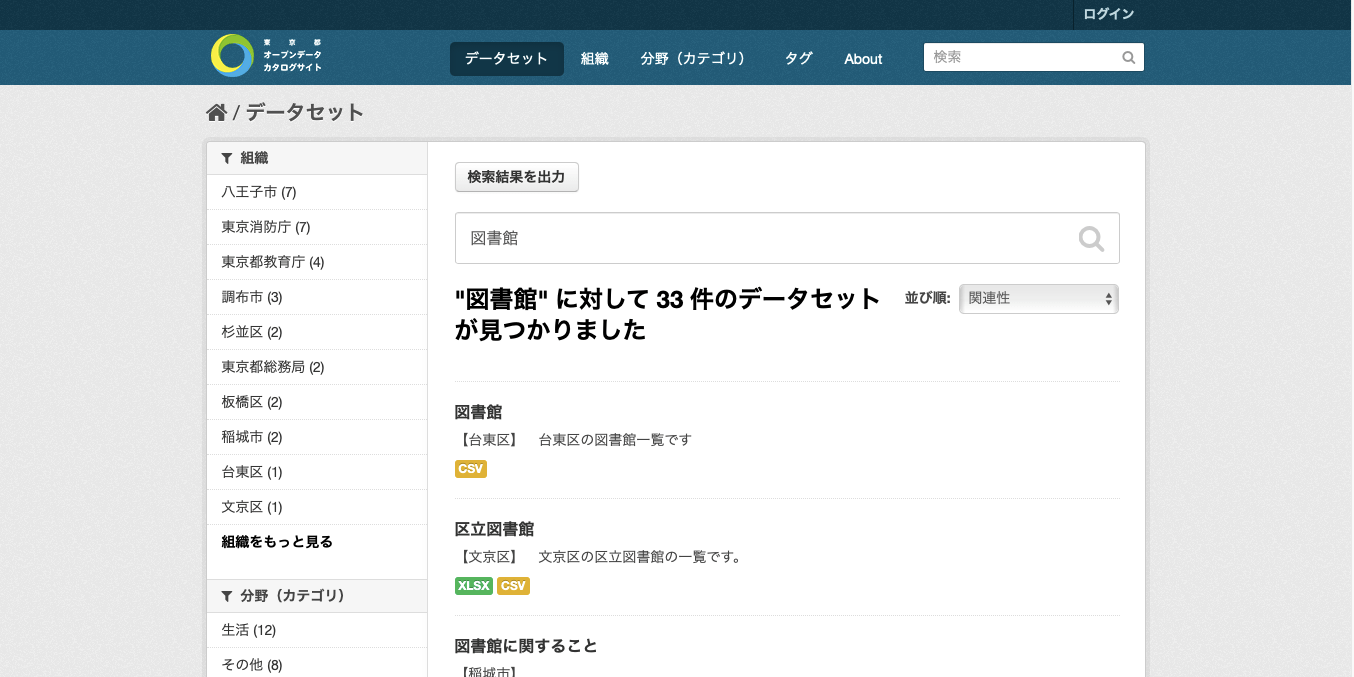Expand list with 組織をもっと見る
The width and height of the screenshot is (1354, 677).
click(277, 542)
